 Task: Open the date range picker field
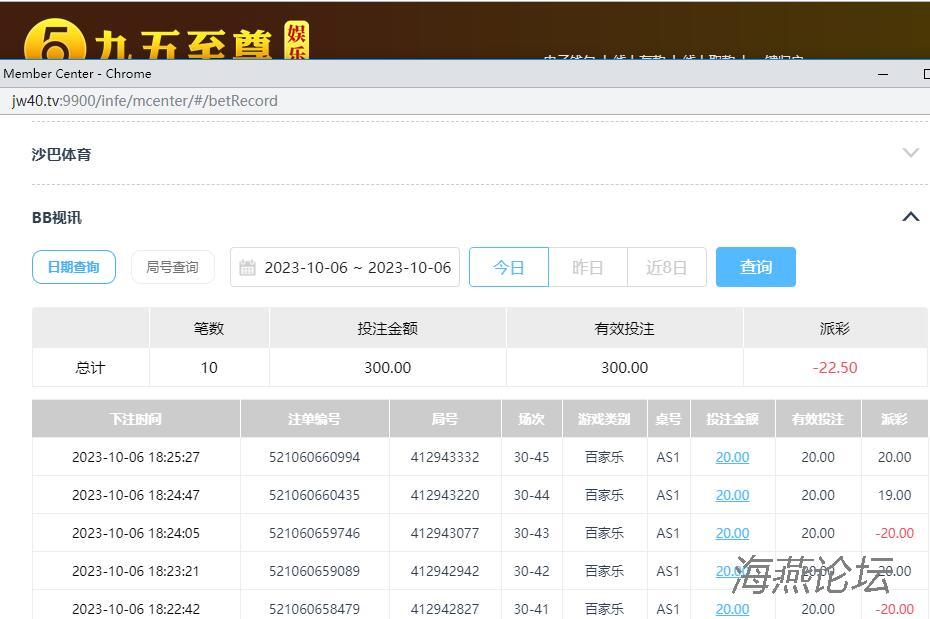357,267
